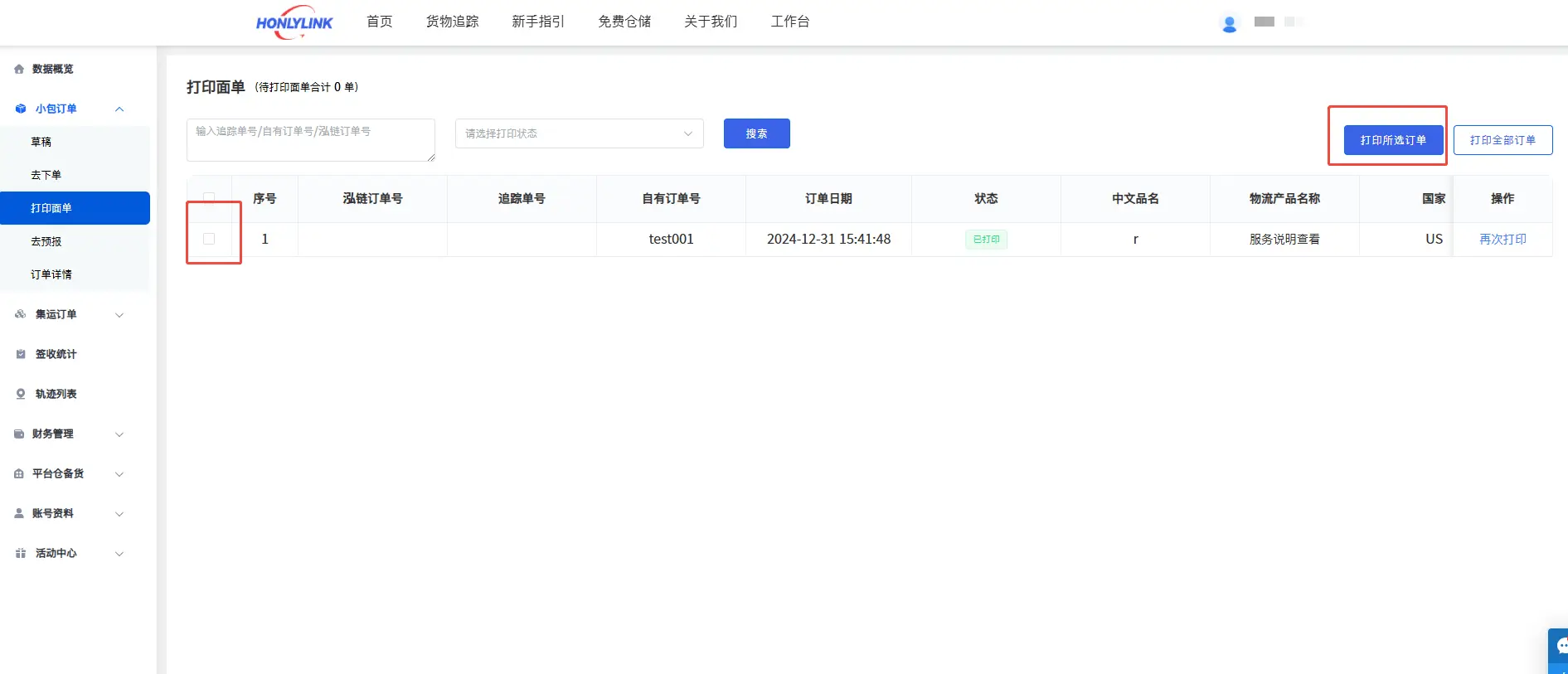Toggle the select-all header checkbox

[x=209, y=198]
